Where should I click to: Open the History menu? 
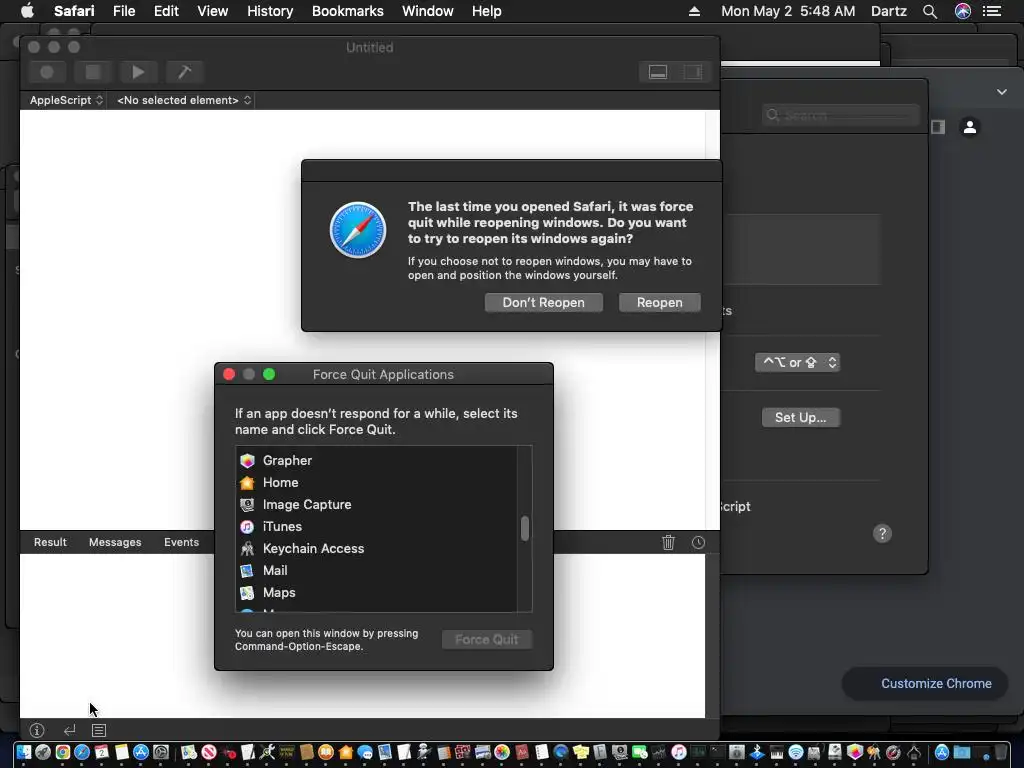pyautogui.click(x=270, y=11)
